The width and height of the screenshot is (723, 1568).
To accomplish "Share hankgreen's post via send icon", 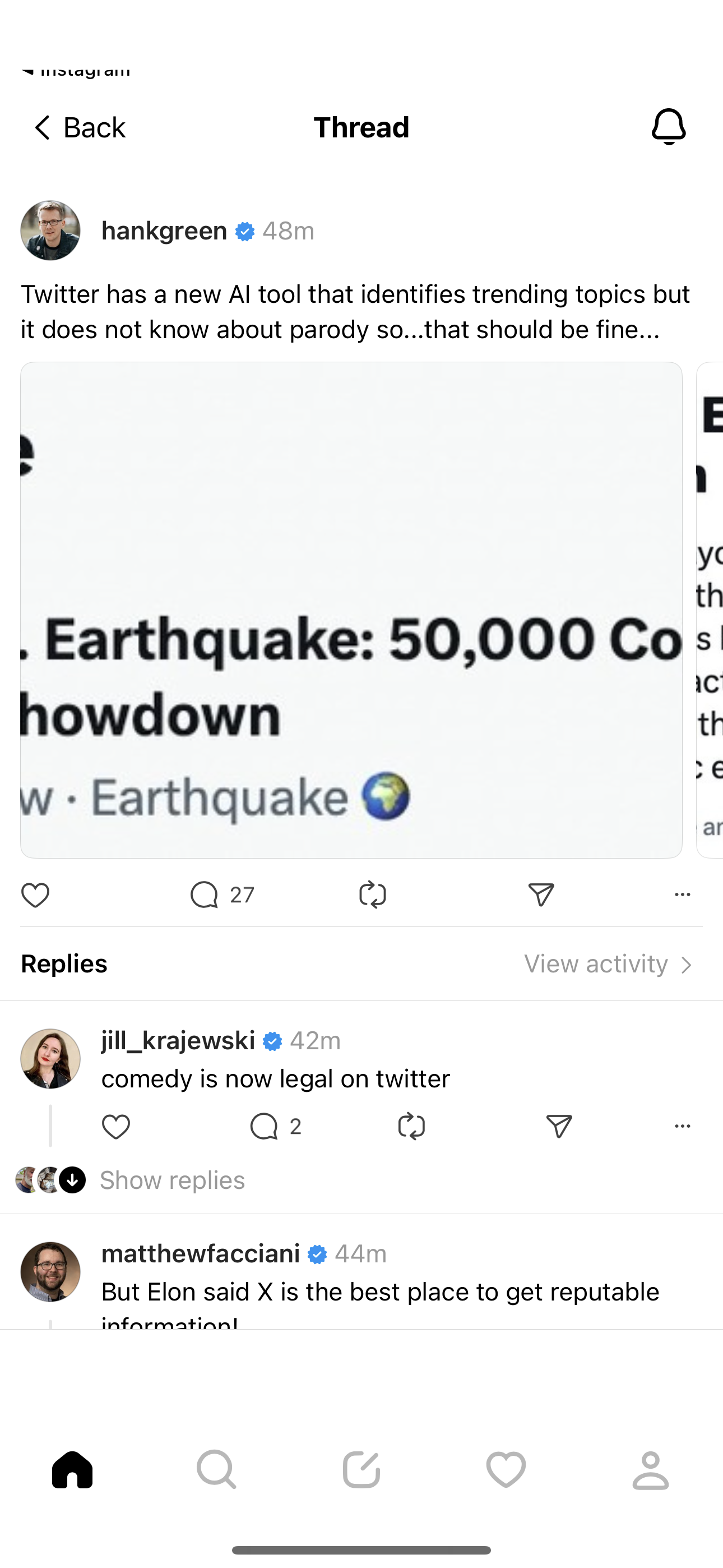I will point(541,895).
